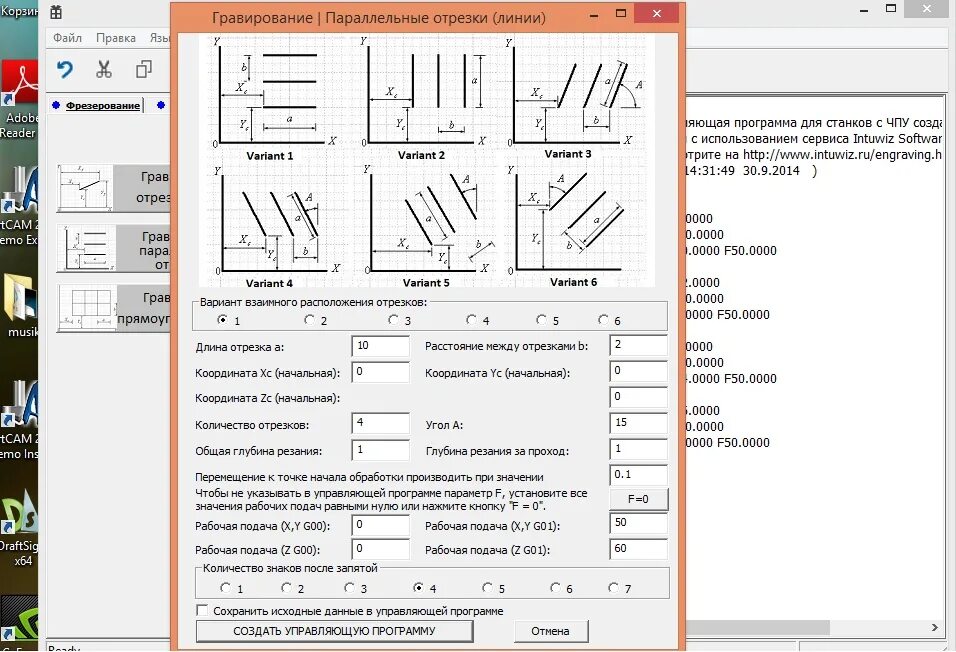Choose segment arrangement variant 5 radio

point(541,320)
